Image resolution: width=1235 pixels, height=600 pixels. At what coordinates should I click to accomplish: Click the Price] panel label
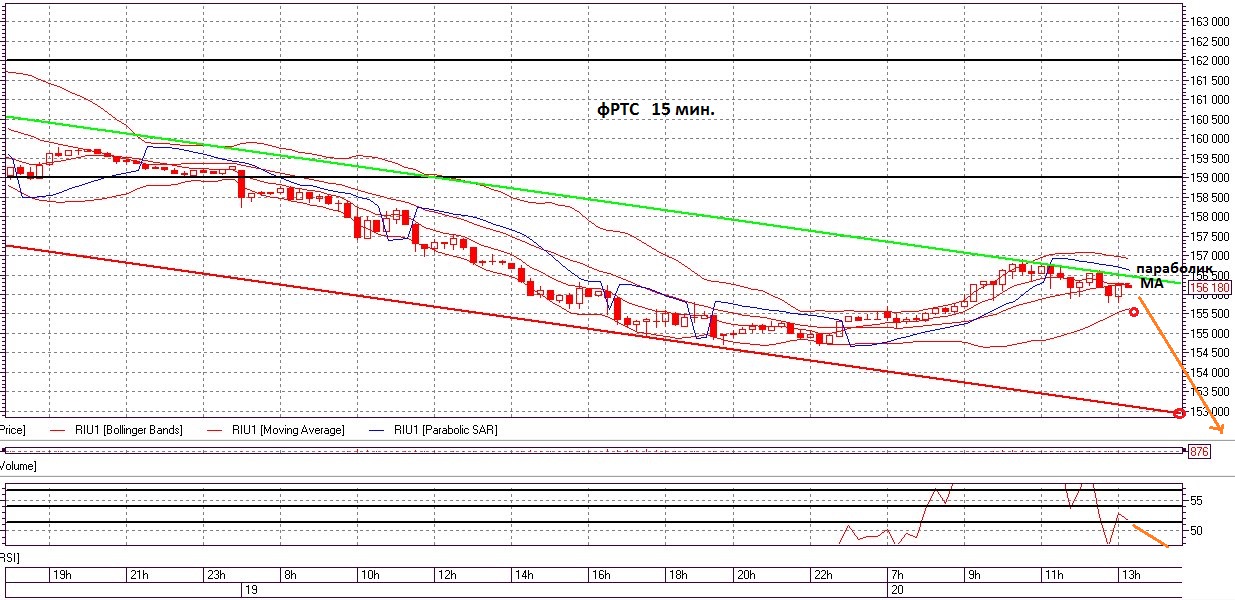pyautogui.click(x=12, y=430)
